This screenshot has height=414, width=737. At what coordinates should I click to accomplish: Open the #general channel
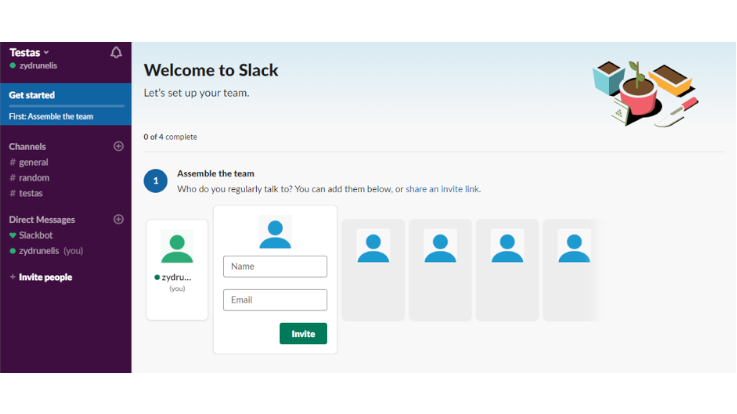tap(33, 162)
